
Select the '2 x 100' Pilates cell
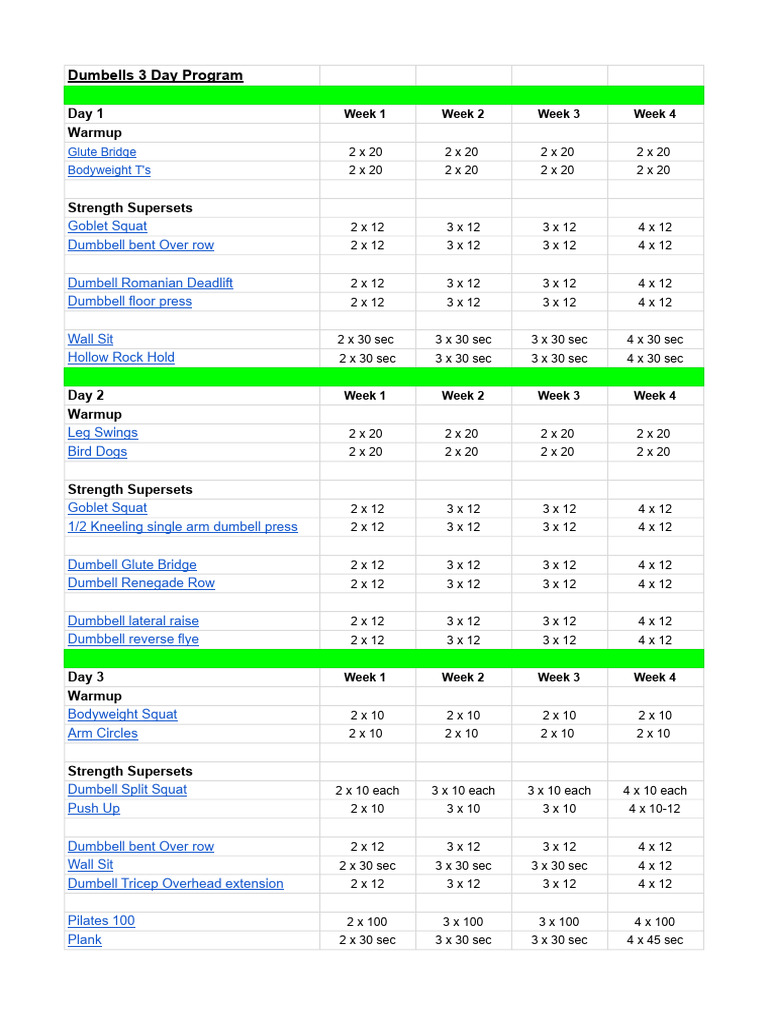366,921
